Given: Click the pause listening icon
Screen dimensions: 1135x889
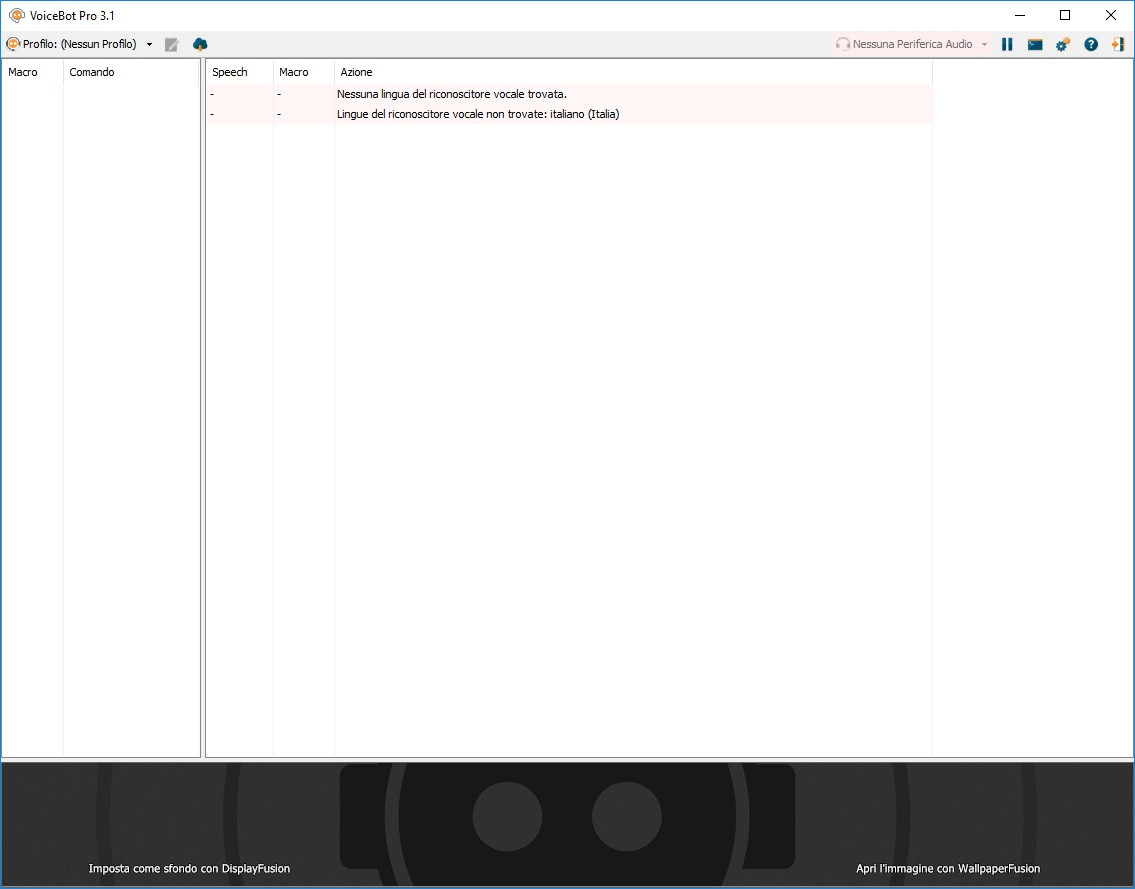Looking at the screenshot, I should pos(1007,44).
